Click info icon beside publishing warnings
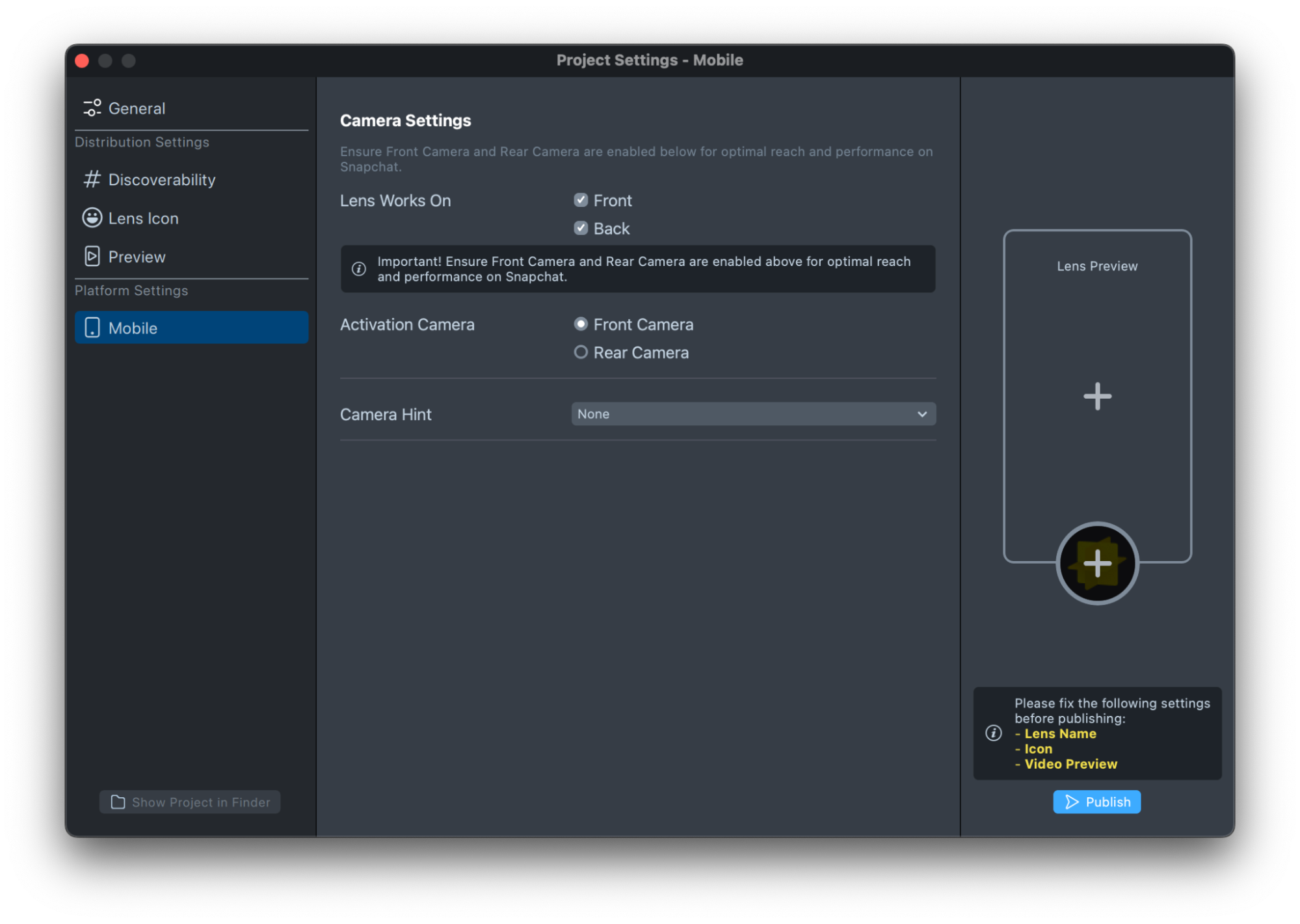Screen dimensions: 1300x924 click(x=993, y=733)
